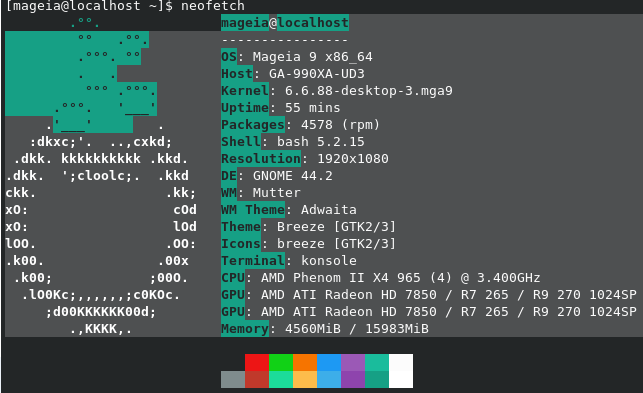Click the darker purple color block
Viewport: 643px width, 393px height.
[x=353, y=379]
